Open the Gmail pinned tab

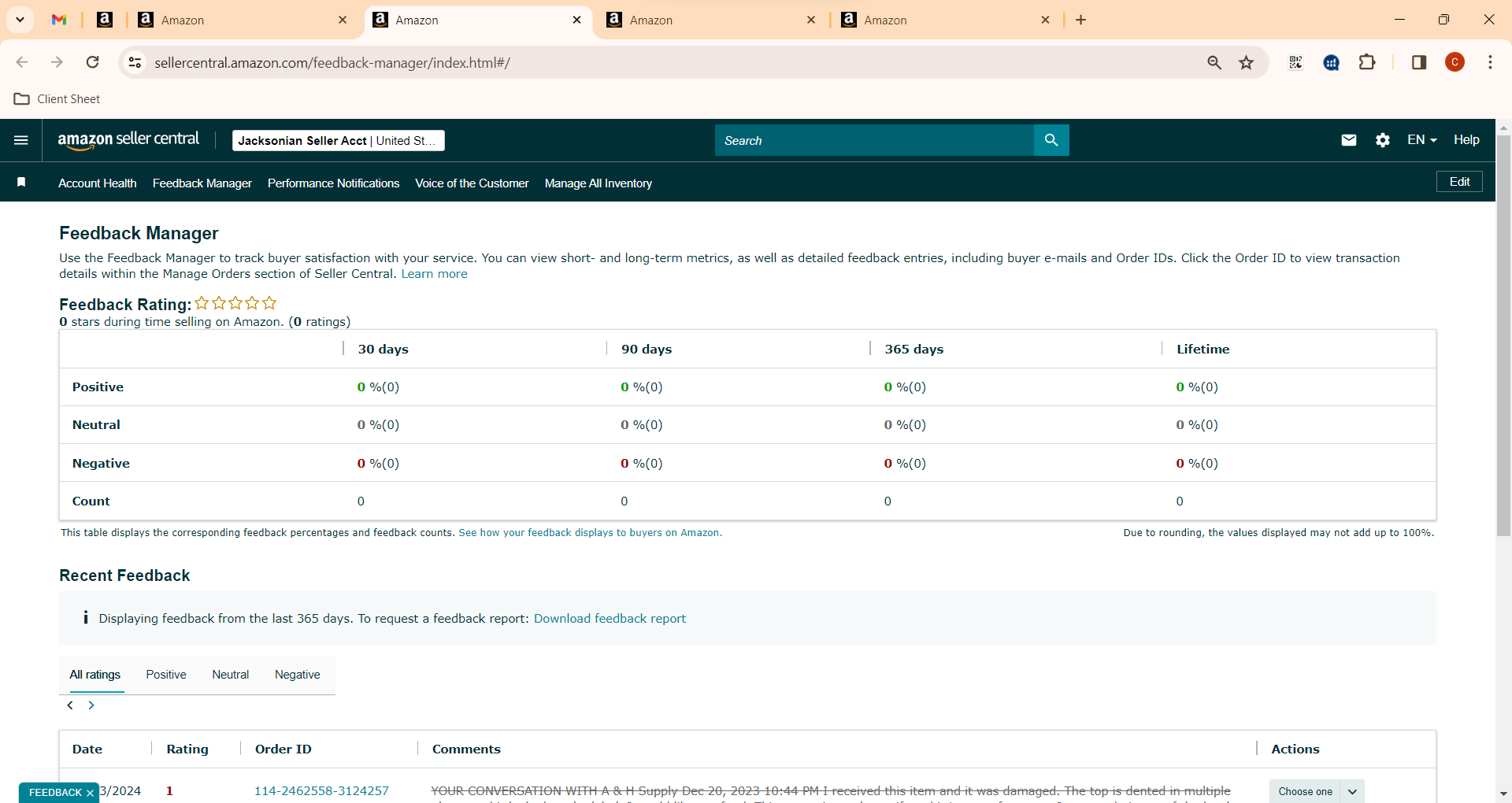(59, 20)
